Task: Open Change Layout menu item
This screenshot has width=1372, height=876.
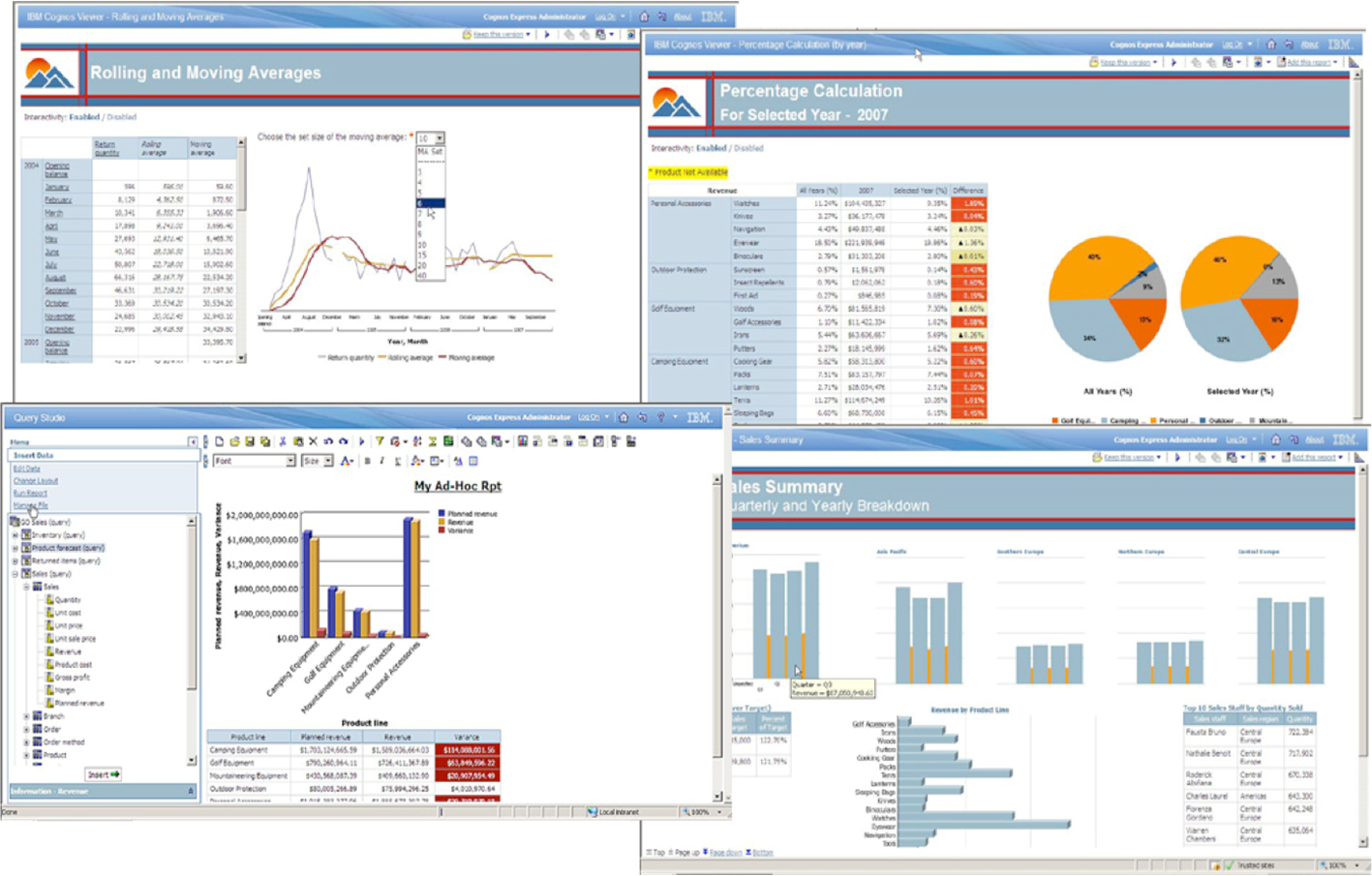Action: 36,481
